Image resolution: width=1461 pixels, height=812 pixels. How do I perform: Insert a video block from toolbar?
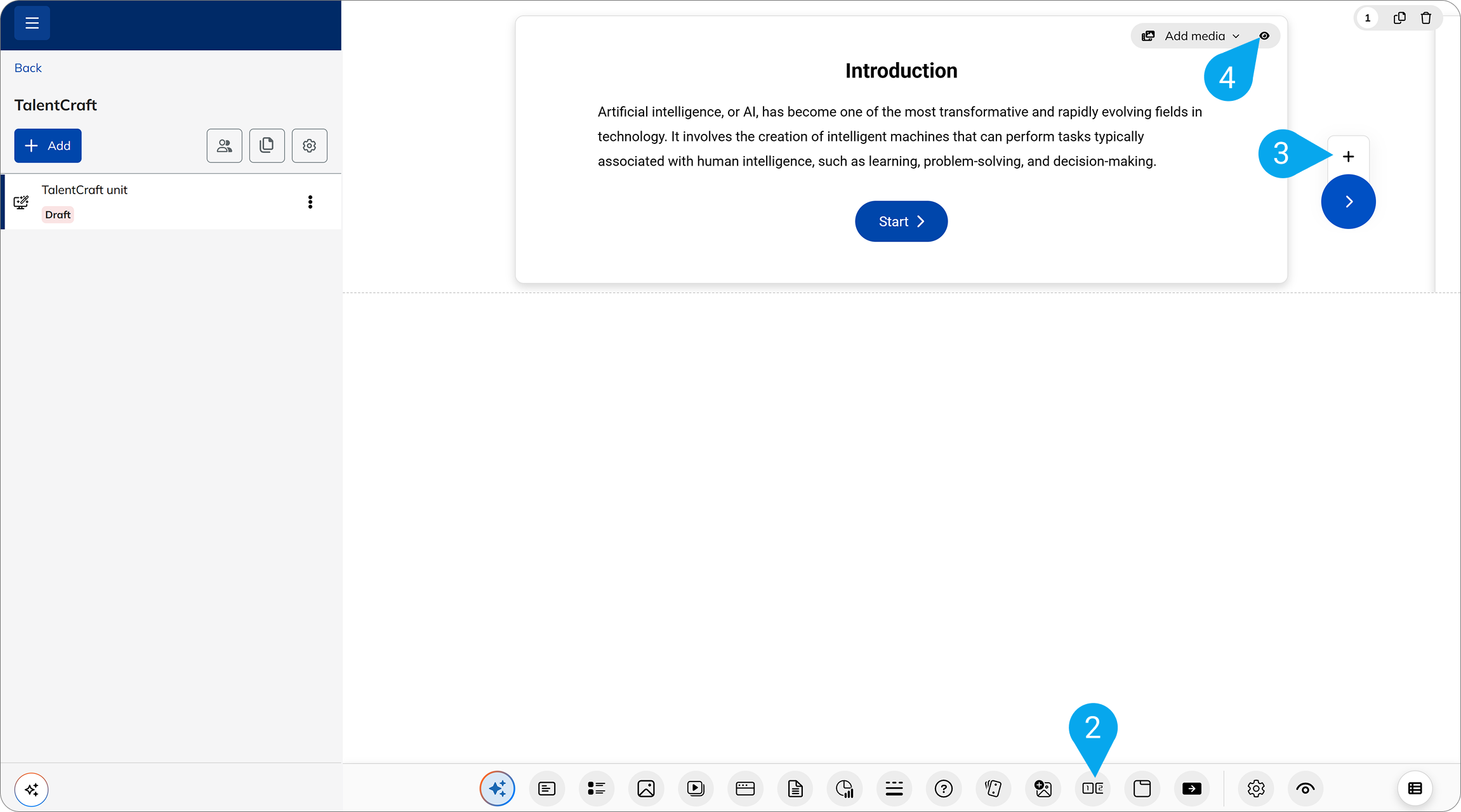click(696, 789)
